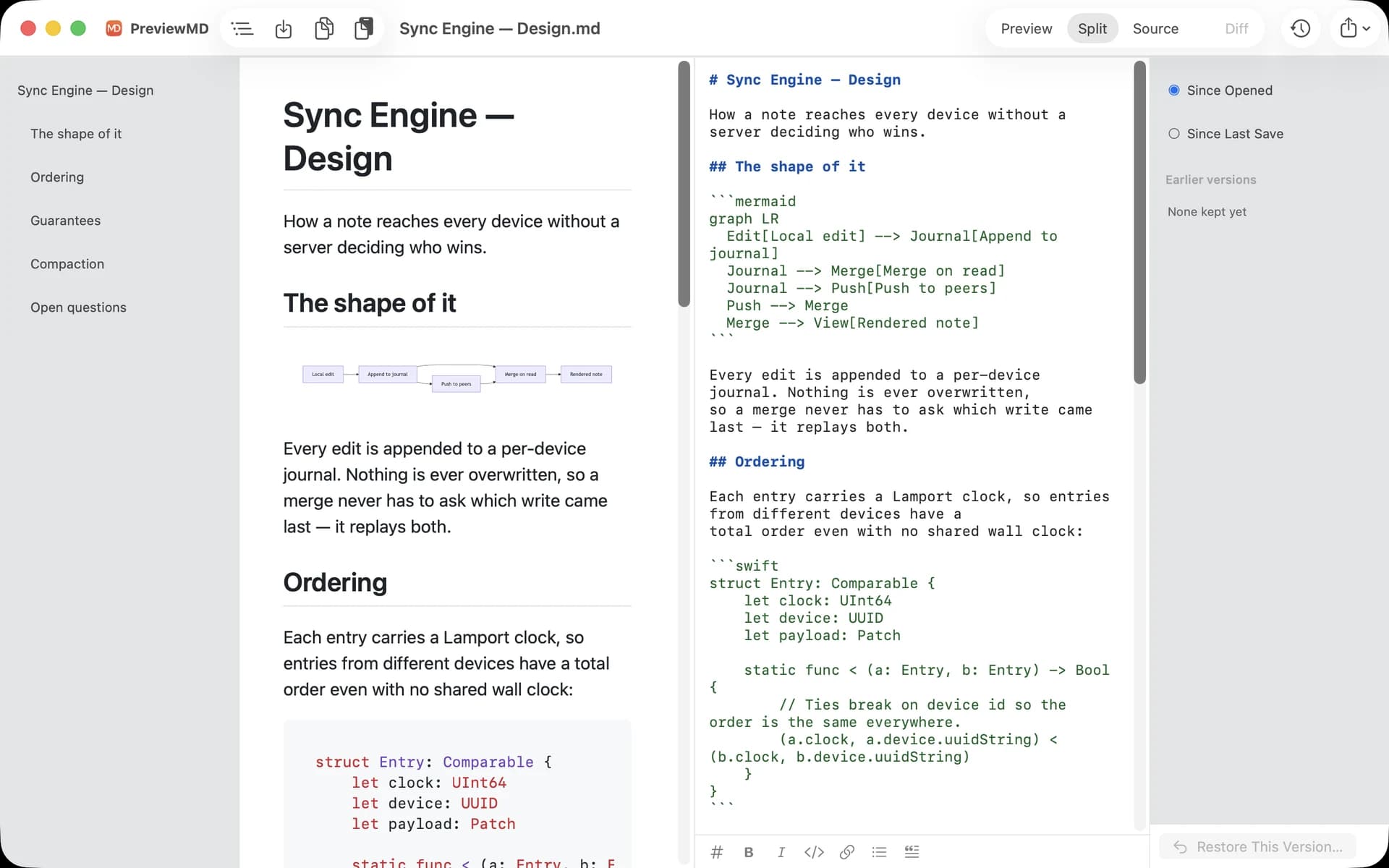Navigate to Ordering in the outline
Viewport: 1389px width, 868px height.
point(57,177)
